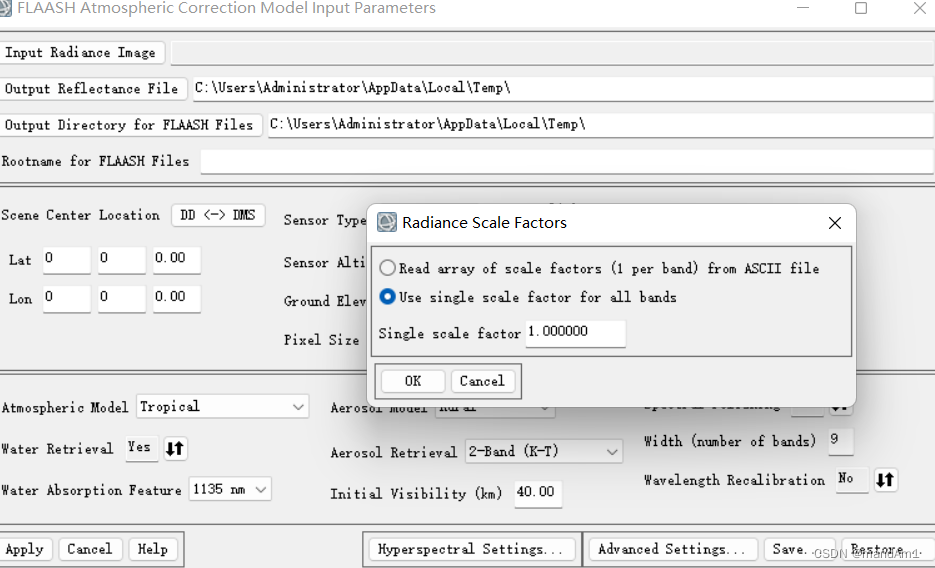935x568 pixels.
Task: Click the Radiance Scale Factors dialog icon
Action: [386, 222]
